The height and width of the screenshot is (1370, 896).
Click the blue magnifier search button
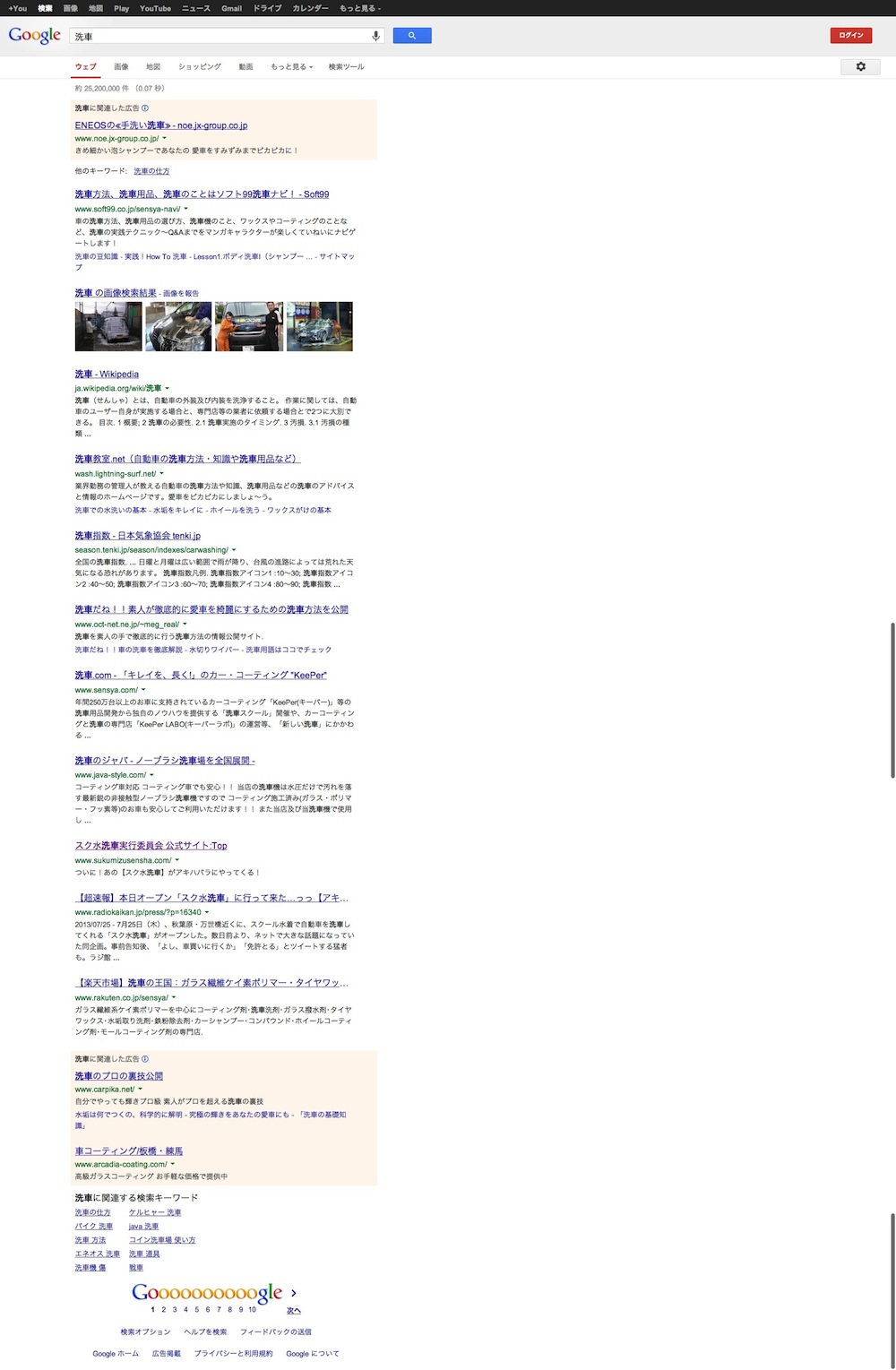click(412, 36)
